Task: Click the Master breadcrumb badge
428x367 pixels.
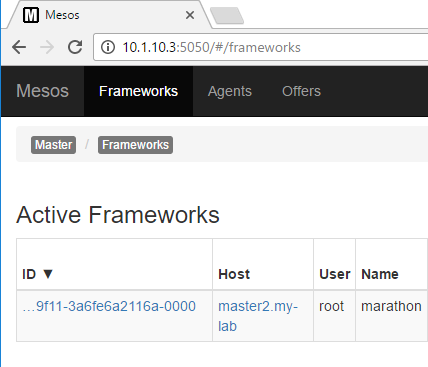Action: (53, 145)
